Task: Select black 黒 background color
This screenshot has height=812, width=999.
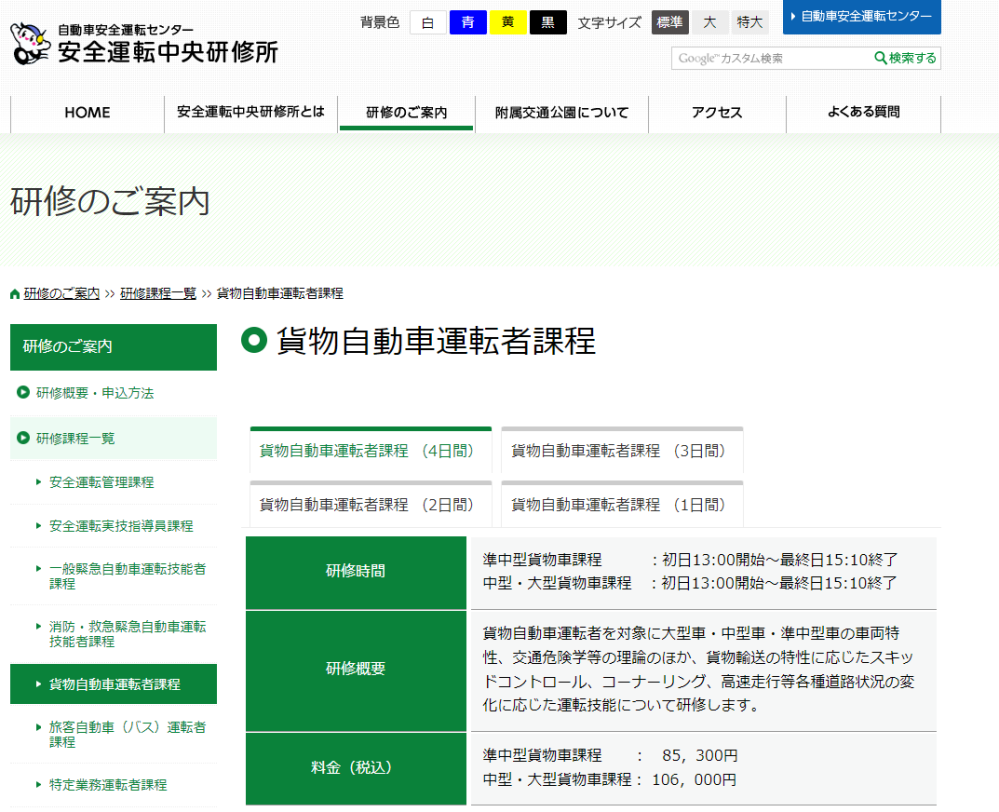Action: pos(548,23)
